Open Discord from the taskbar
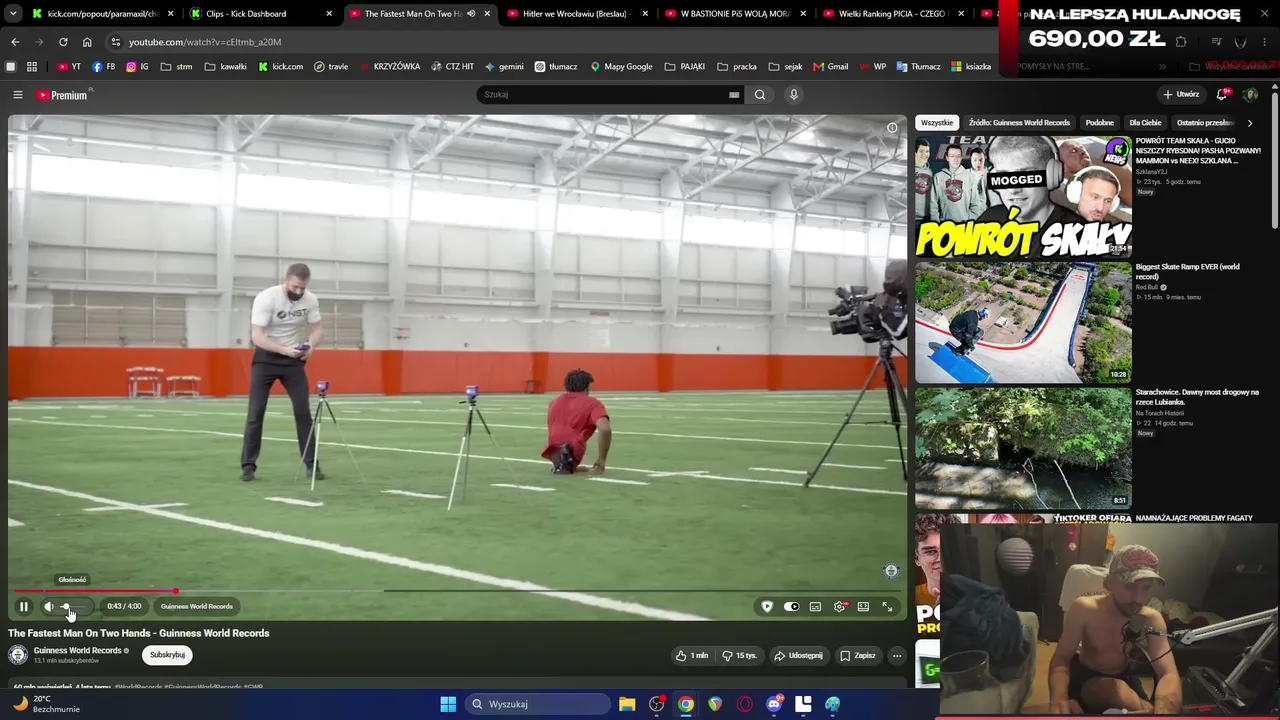 coord(774,704)
